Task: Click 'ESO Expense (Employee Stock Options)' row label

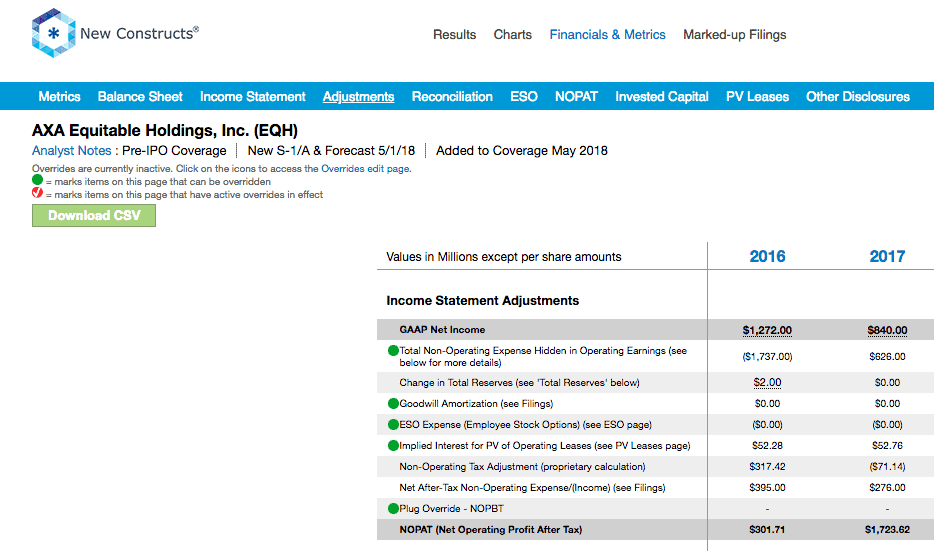Action: (525, 425)
